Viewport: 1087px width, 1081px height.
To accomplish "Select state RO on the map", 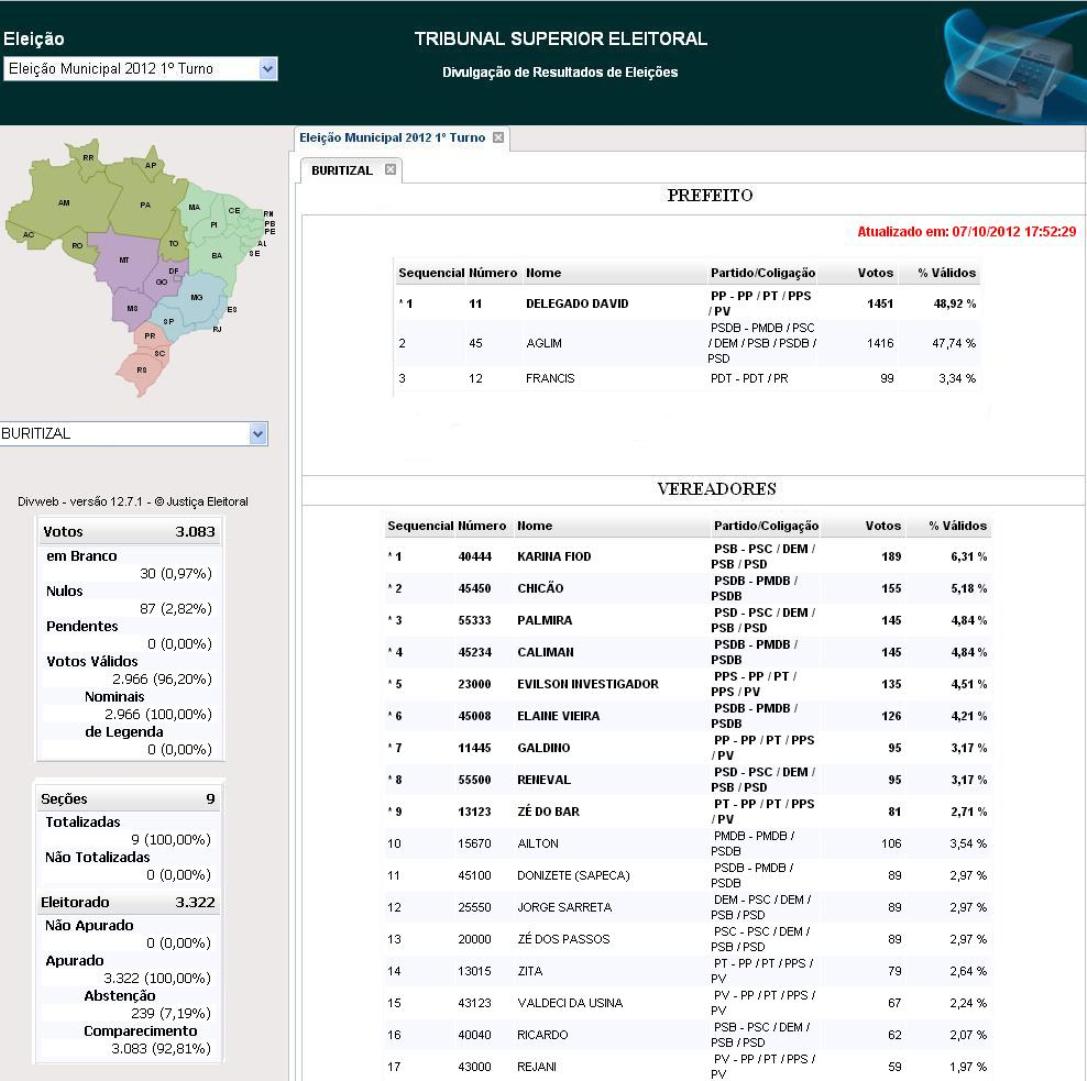I will coord(77,245).
